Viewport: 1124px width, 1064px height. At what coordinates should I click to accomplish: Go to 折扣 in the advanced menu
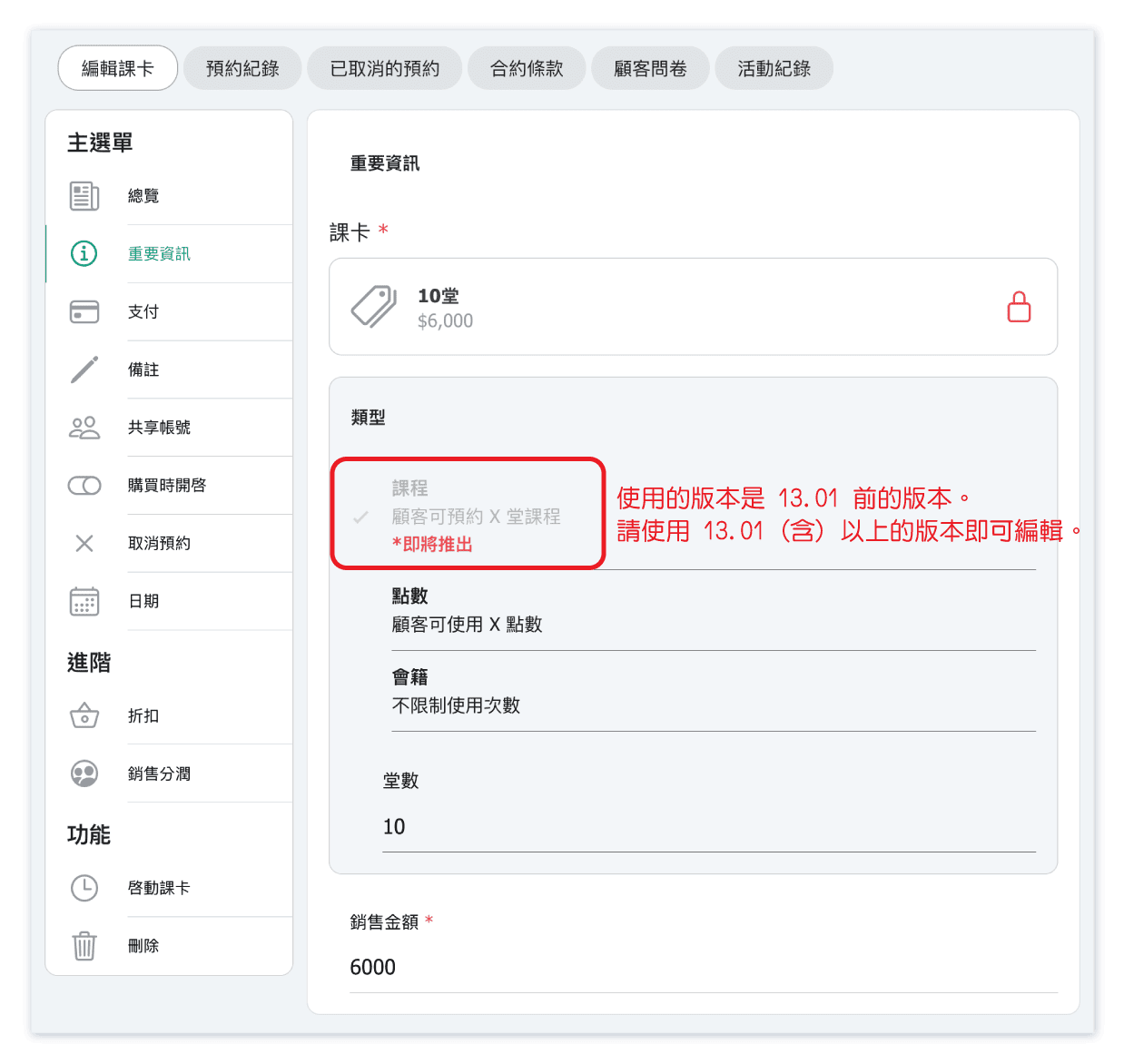(x=143, y=715)
